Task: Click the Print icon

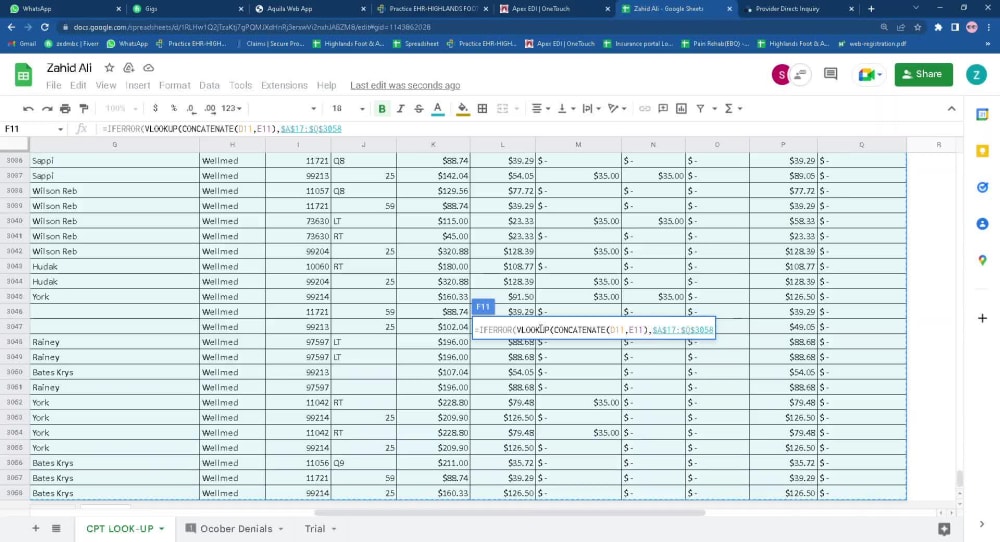Action: point(65,109)
